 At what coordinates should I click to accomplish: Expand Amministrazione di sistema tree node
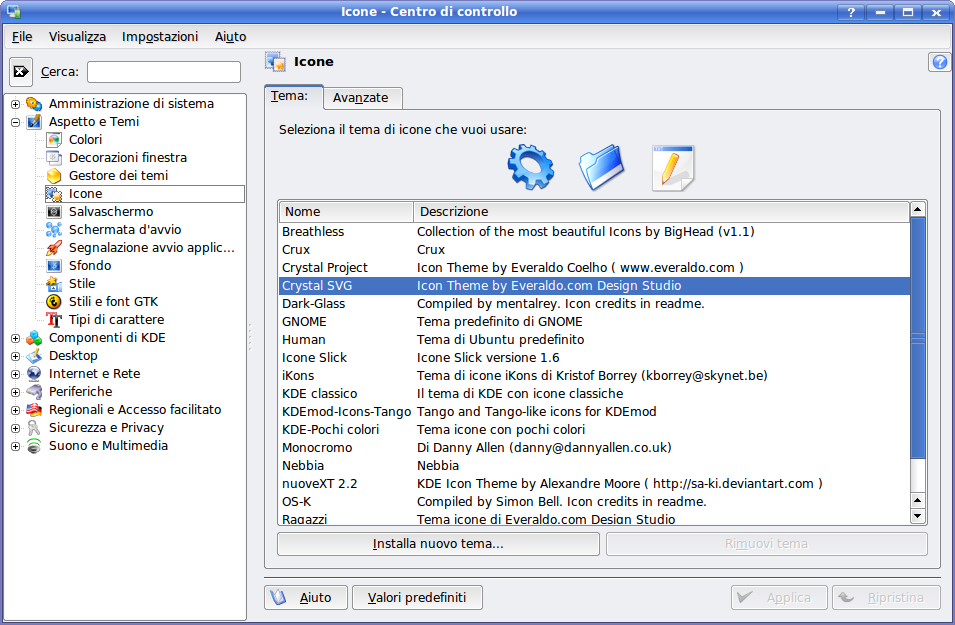15,104
